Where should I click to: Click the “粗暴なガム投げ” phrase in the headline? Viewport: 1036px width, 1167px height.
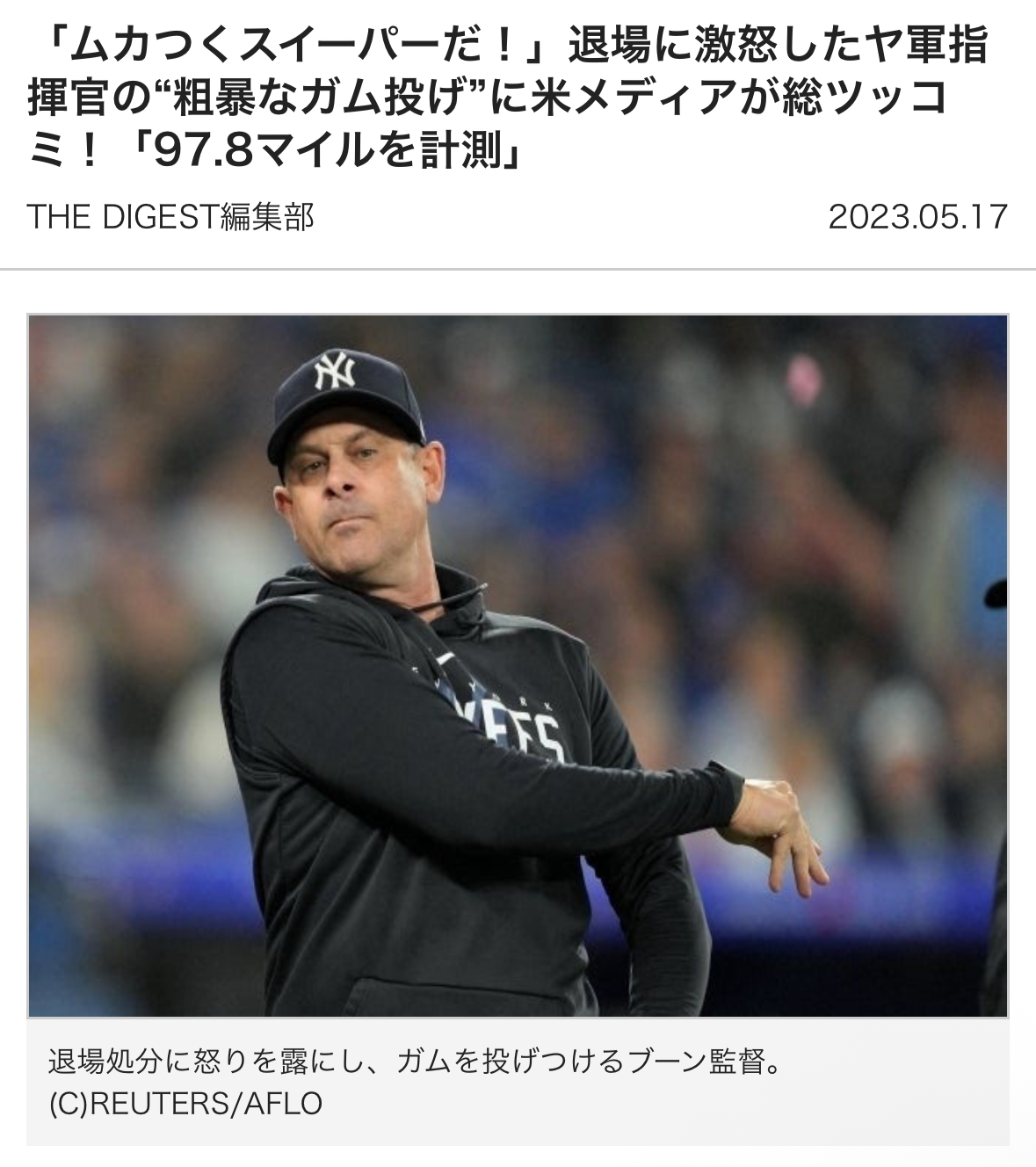click(316, 98)
